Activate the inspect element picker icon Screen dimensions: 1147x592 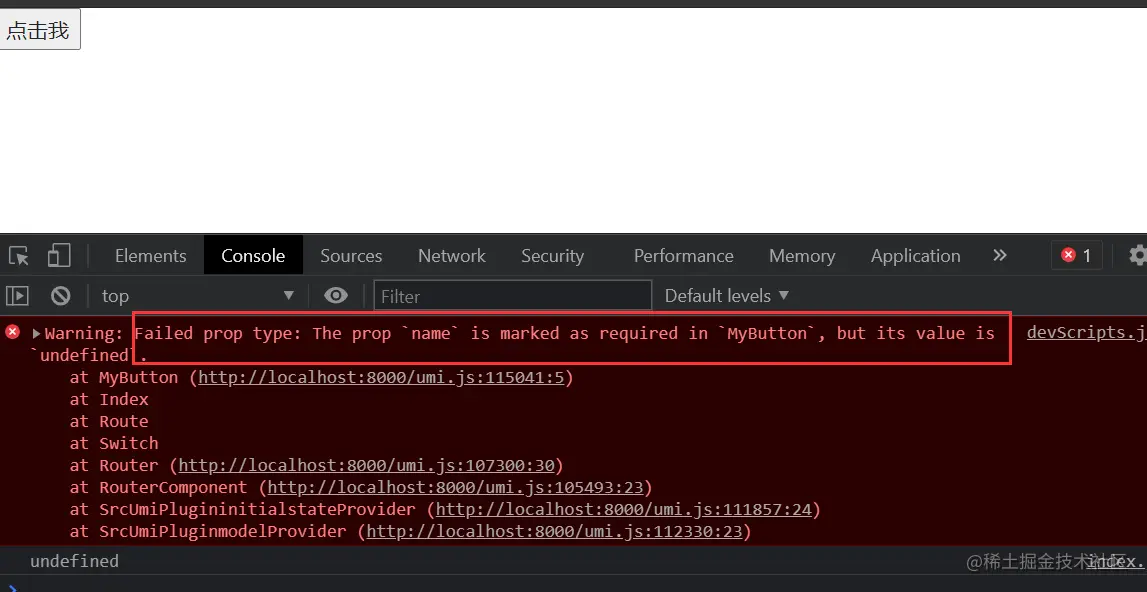click(x=18, y=255)
